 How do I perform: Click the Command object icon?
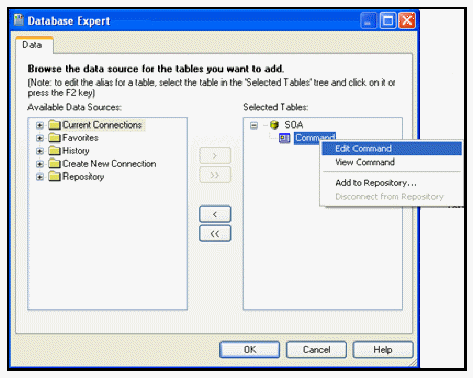284,138
